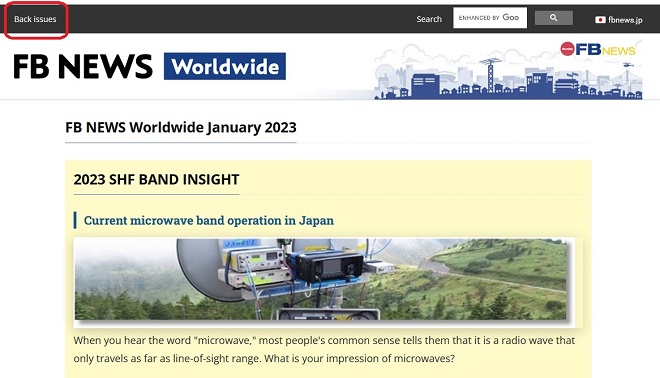
Task: Click the microwave equipment article photo
Action: [321, 279]
